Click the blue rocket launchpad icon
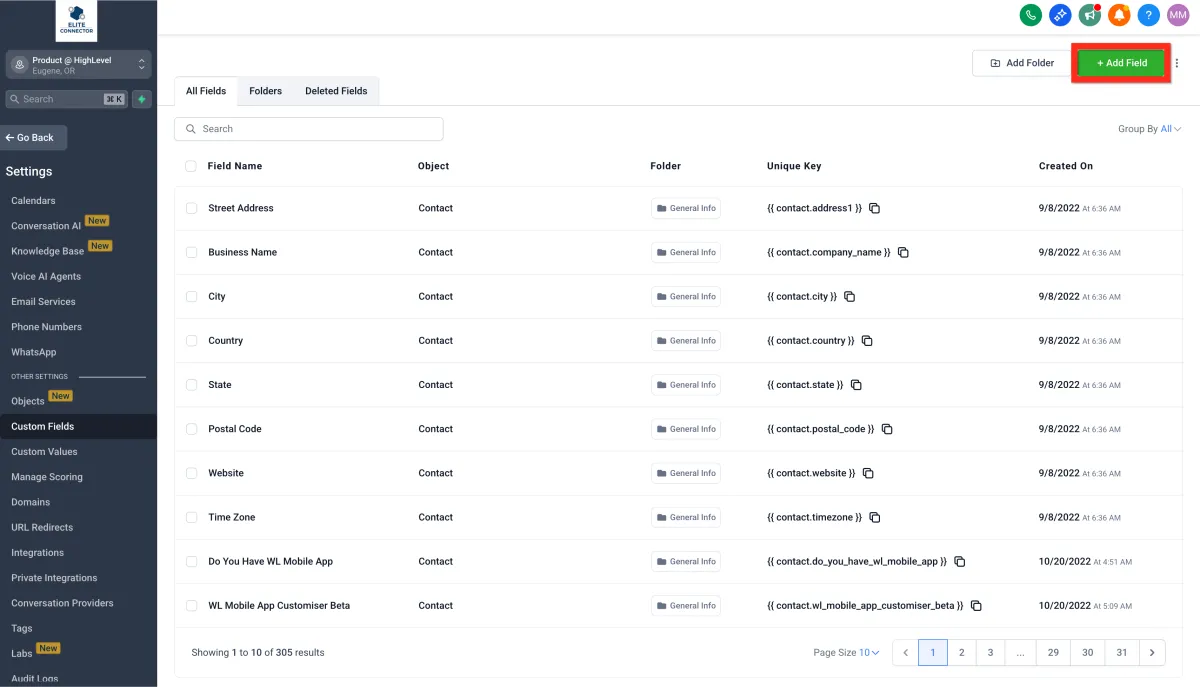 click(1060, 15)
